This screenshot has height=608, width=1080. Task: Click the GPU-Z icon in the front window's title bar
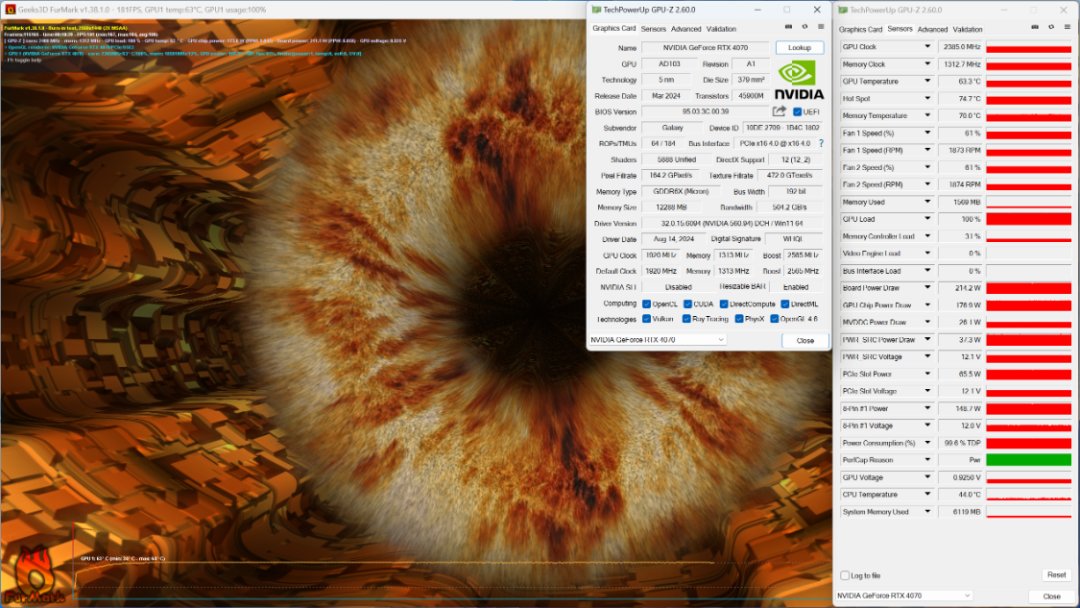[596, 10]
